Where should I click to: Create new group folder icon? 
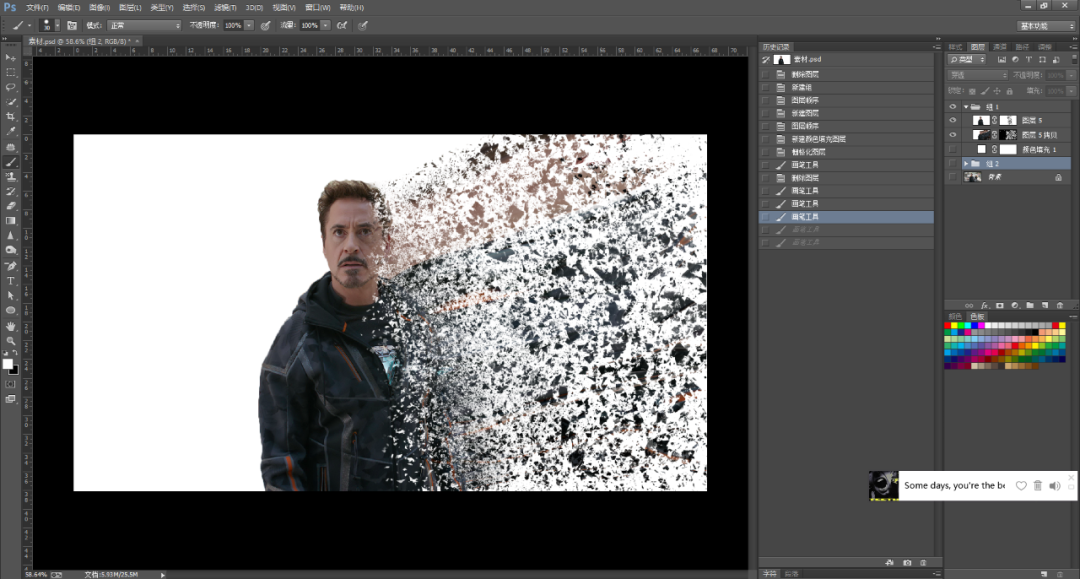tap(1030, 305)
